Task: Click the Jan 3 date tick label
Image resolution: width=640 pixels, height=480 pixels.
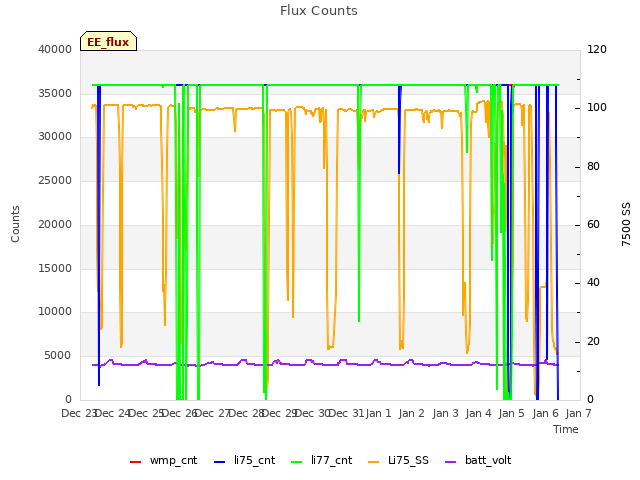Action: (x=445, y=413)
